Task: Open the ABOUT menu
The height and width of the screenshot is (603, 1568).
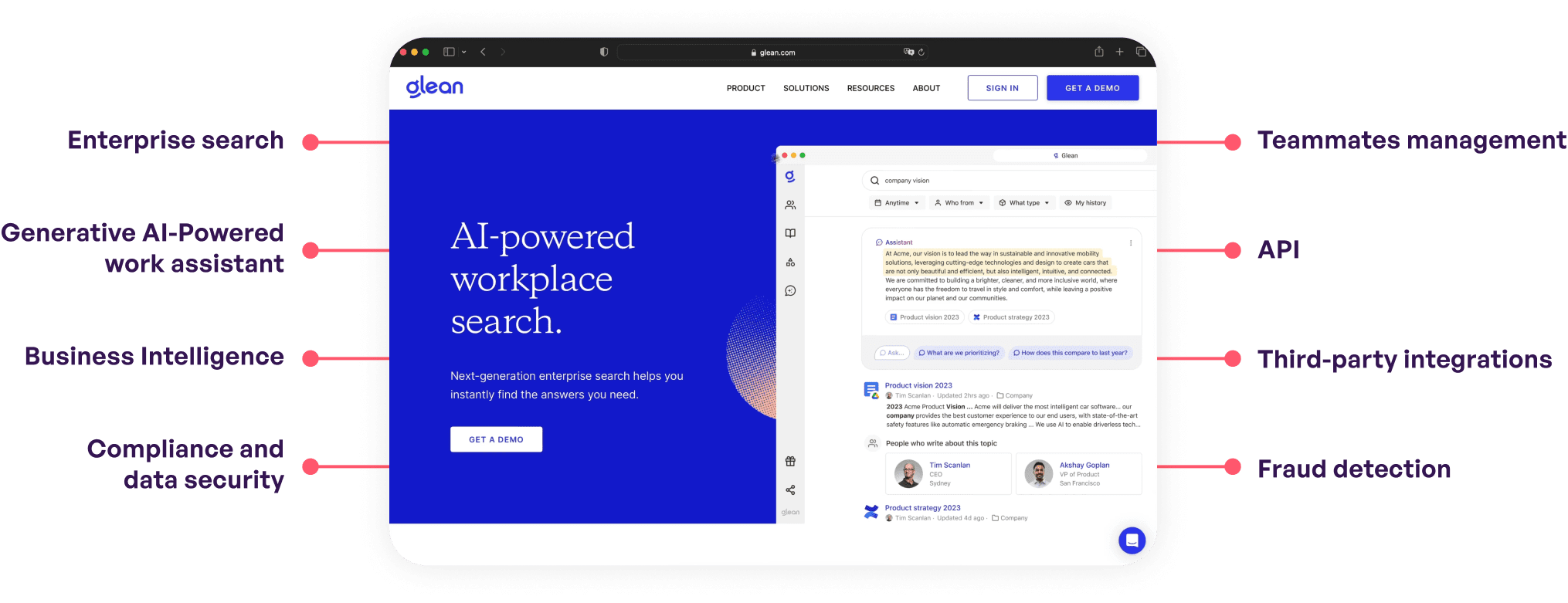Action: click(x=926, y=88)
